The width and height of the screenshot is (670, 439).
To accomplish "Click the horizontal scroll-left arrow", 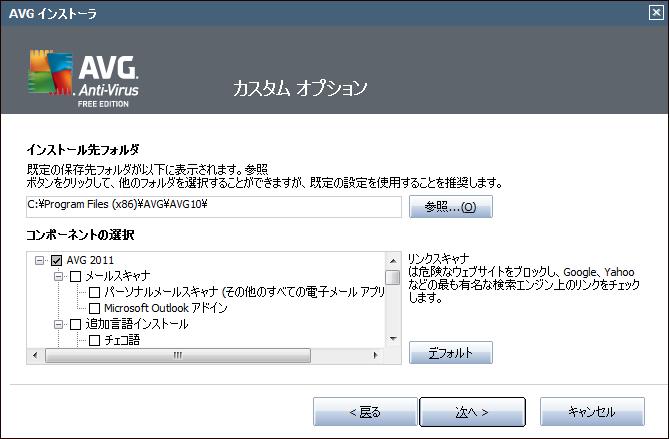I will point(35,355).
